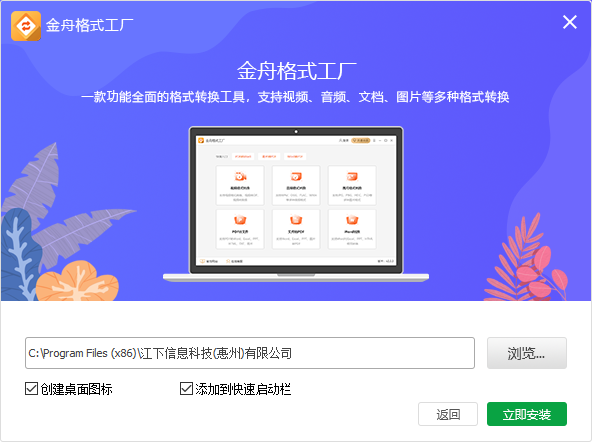The height and width of the screenshot is (442, 592).
Task: Click the 创建桌面图标 label text
Action: (x=77, y=389)
